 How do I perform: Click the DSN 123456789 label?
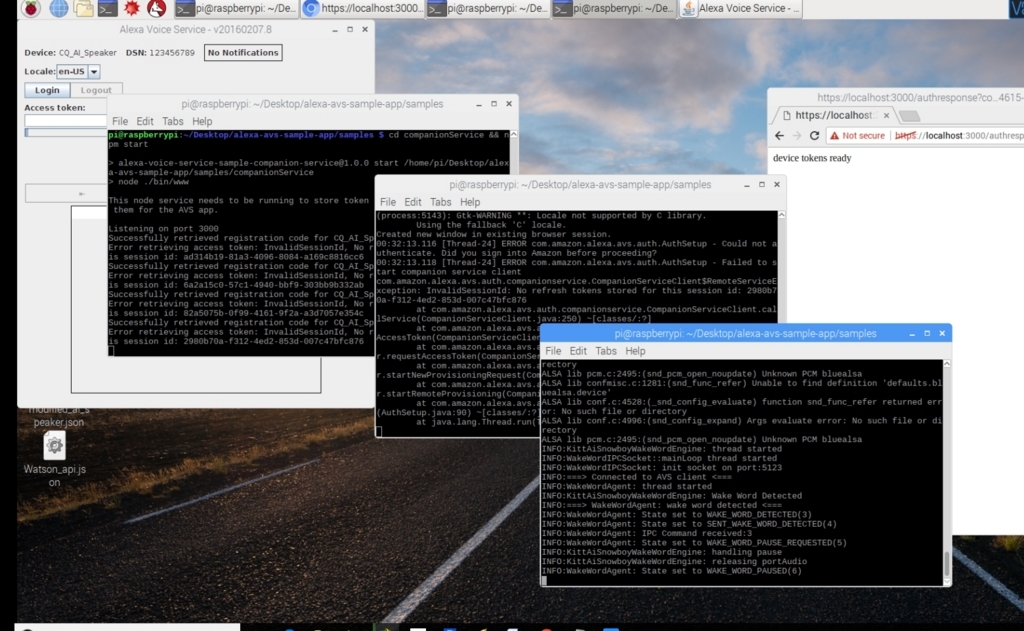click(160, 53)
